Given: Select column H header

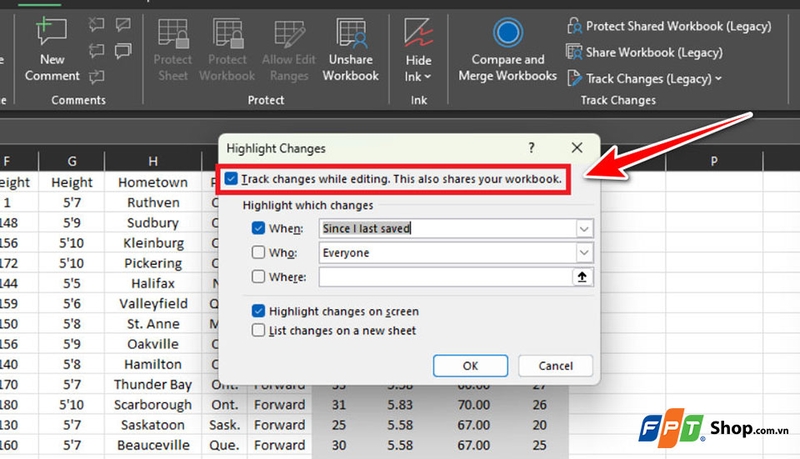Looking at the screenshot, I should (x=153, y=161).
